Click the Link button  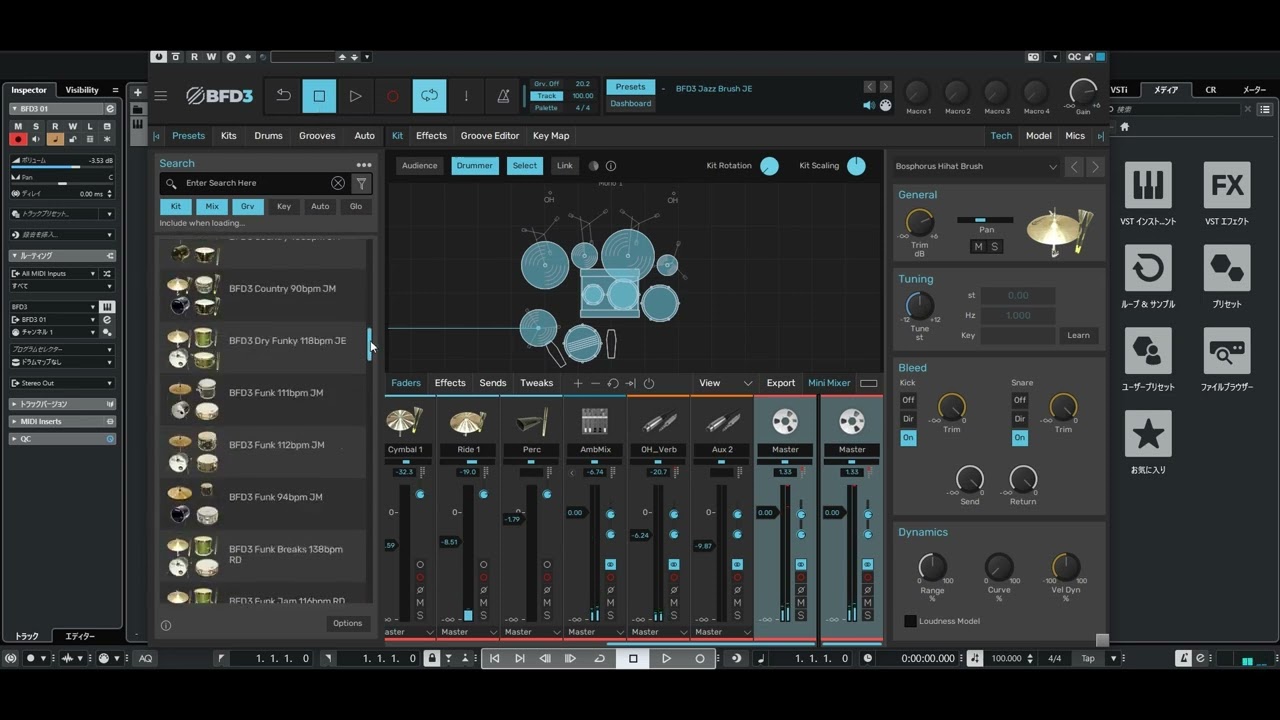(x=565, y=166)
